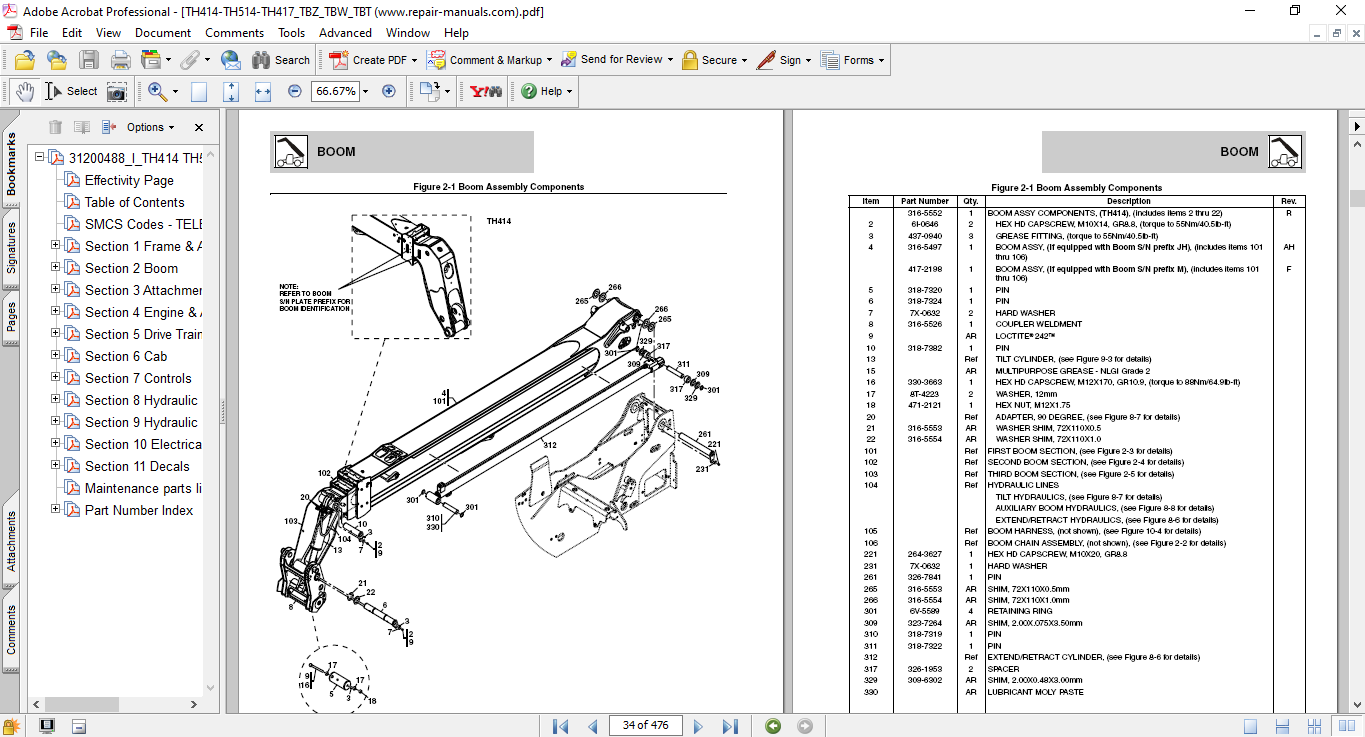Select the Hand tool
Viewport: 1365px width, 737px height.
[24, 91]
